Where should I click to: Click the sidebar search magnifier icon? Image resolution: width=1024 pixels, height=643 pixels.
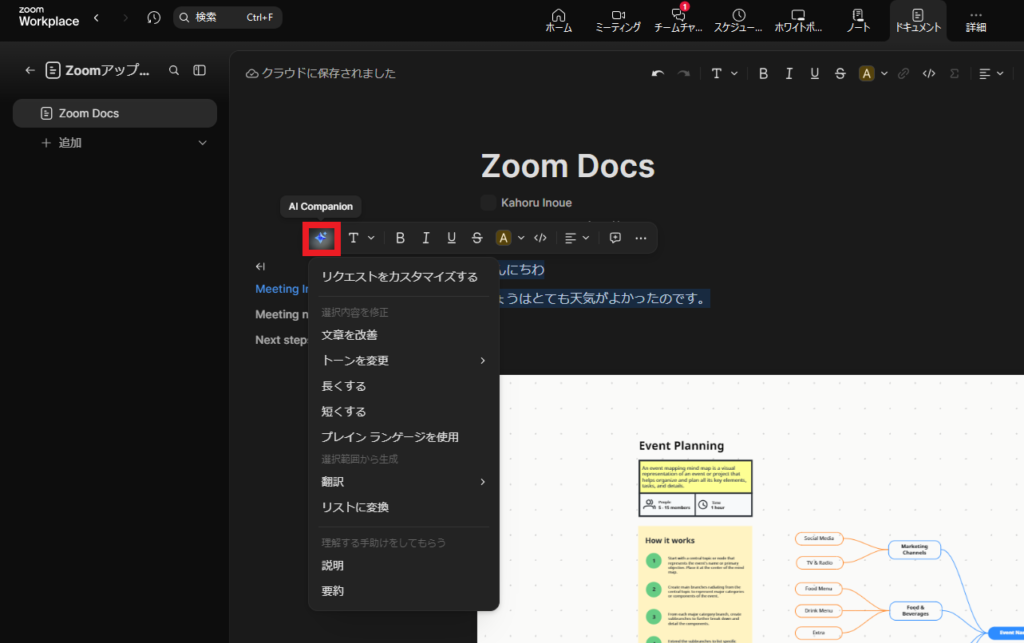click(x=174, y=71)
